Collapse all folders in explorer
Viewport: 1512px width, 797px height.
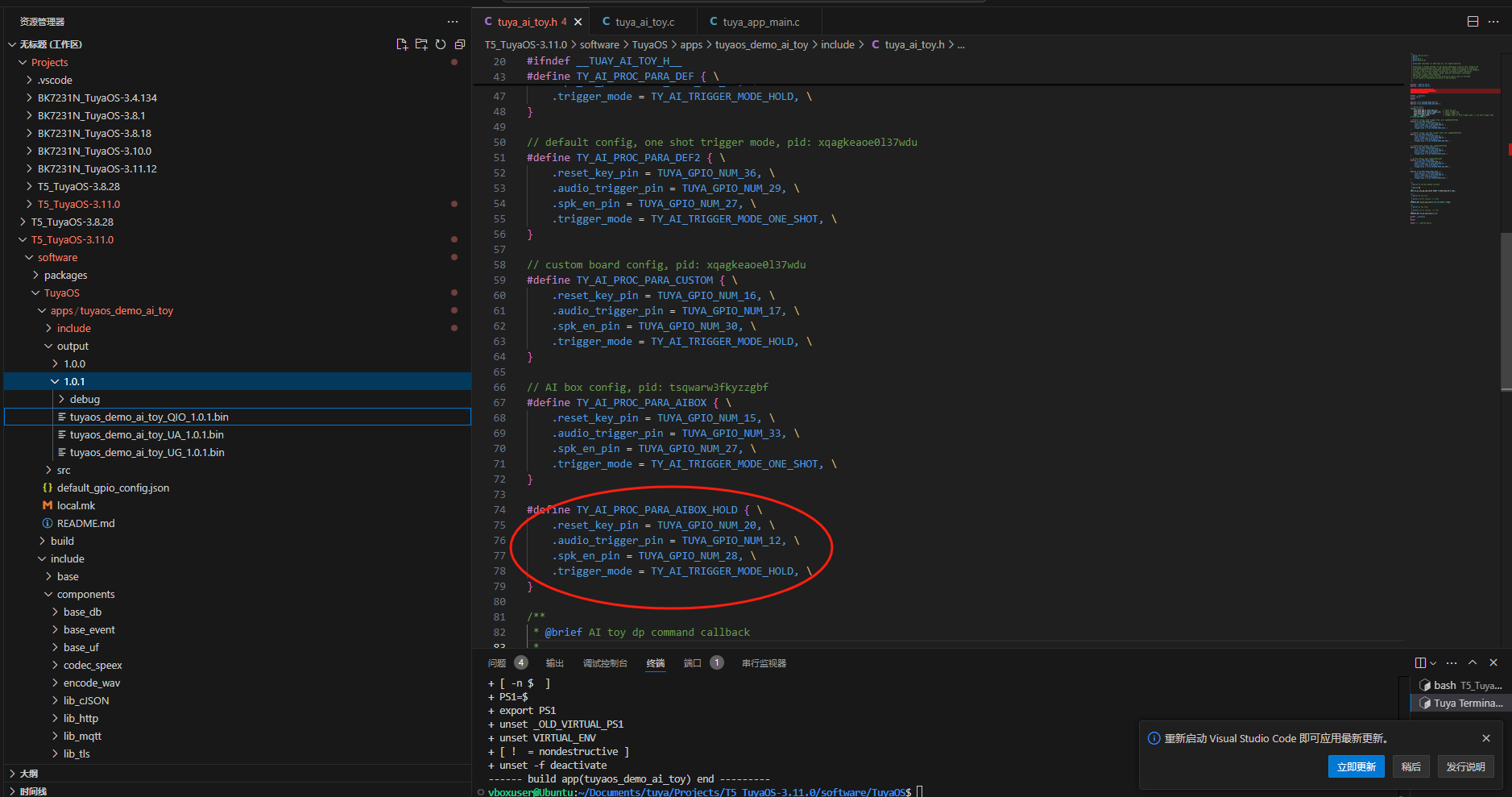(460, 44)
